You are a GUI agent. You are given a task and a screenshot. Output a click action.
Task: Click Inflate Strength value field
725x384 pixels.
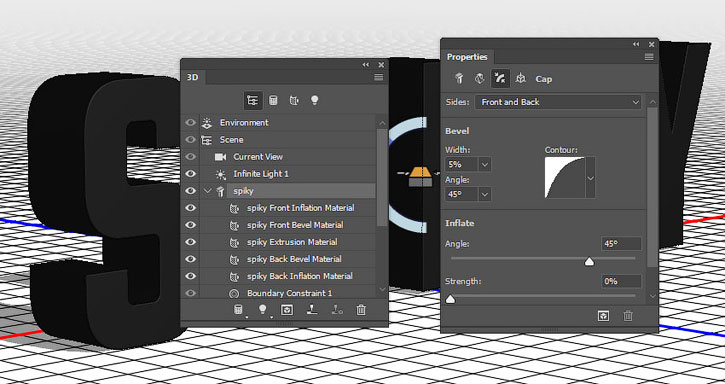621,281
